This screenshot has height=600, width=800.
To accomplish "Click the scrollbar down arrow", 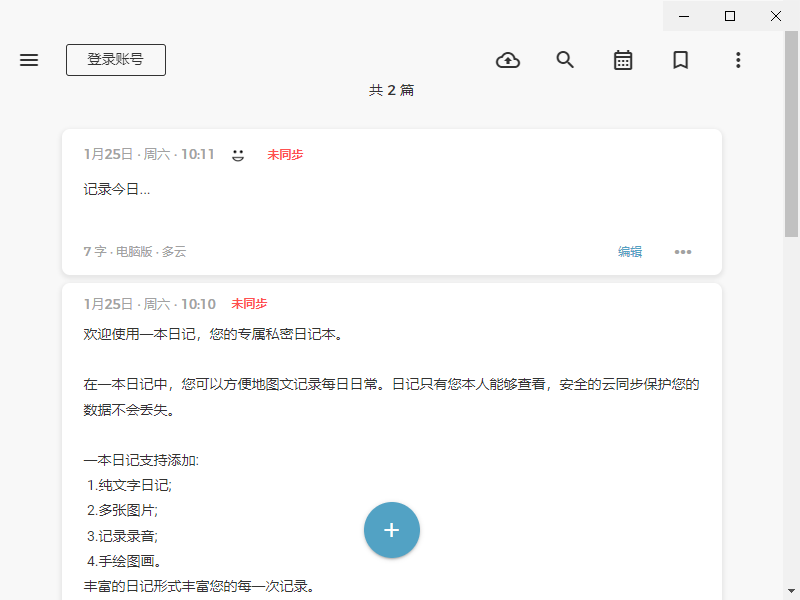I will (x=791, y=591).
